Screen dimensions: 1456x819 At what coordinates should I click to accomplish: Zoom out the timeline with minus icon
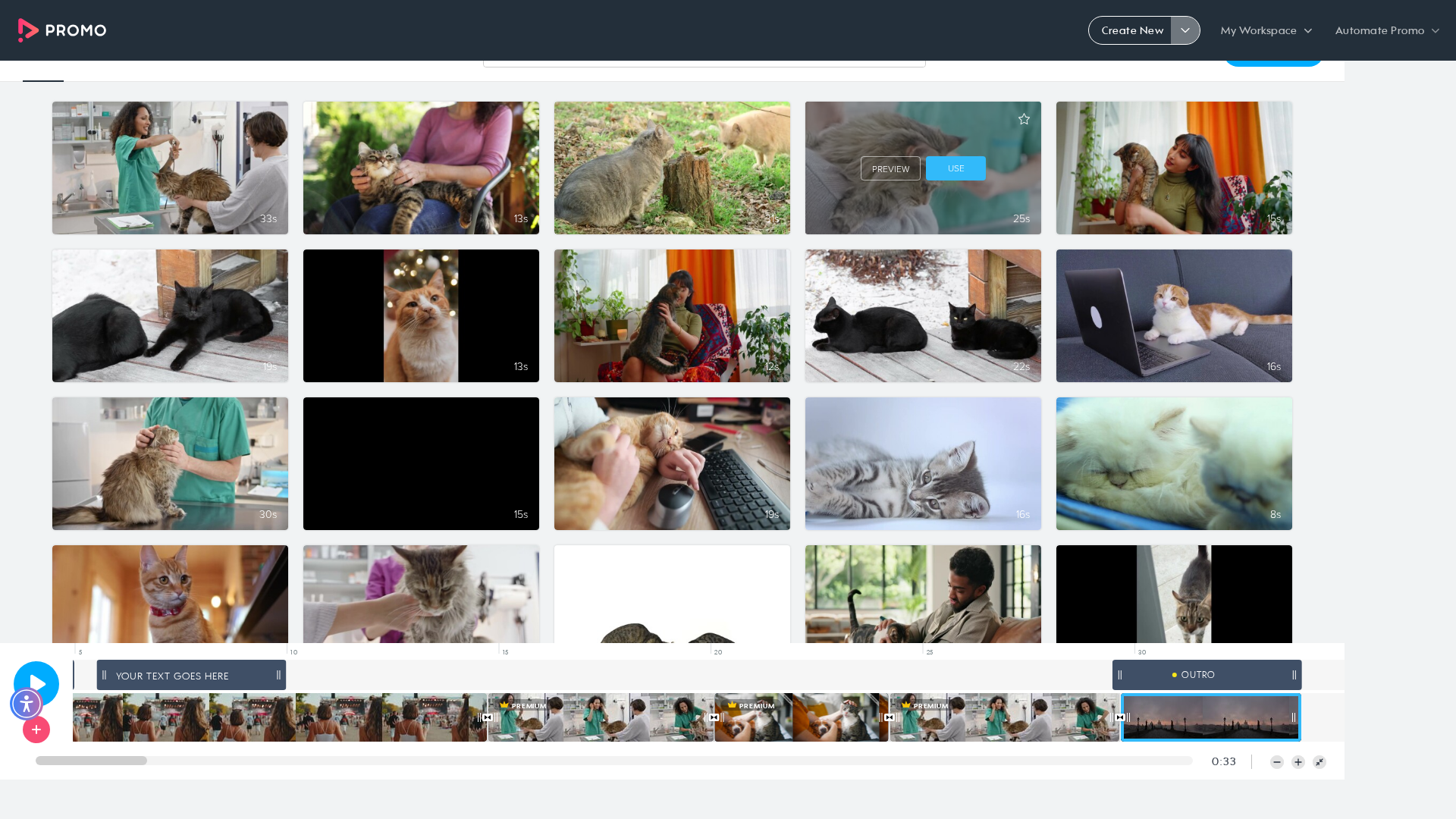[x=1277, y=762]
